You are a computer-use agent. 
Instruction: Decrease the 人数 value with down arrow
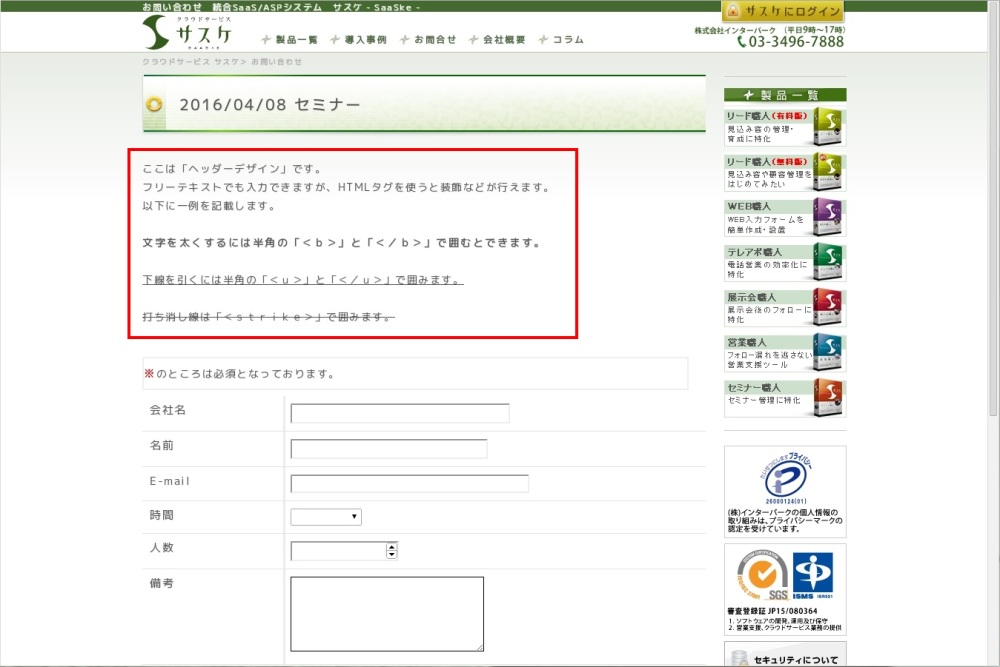tap(391, 555)
